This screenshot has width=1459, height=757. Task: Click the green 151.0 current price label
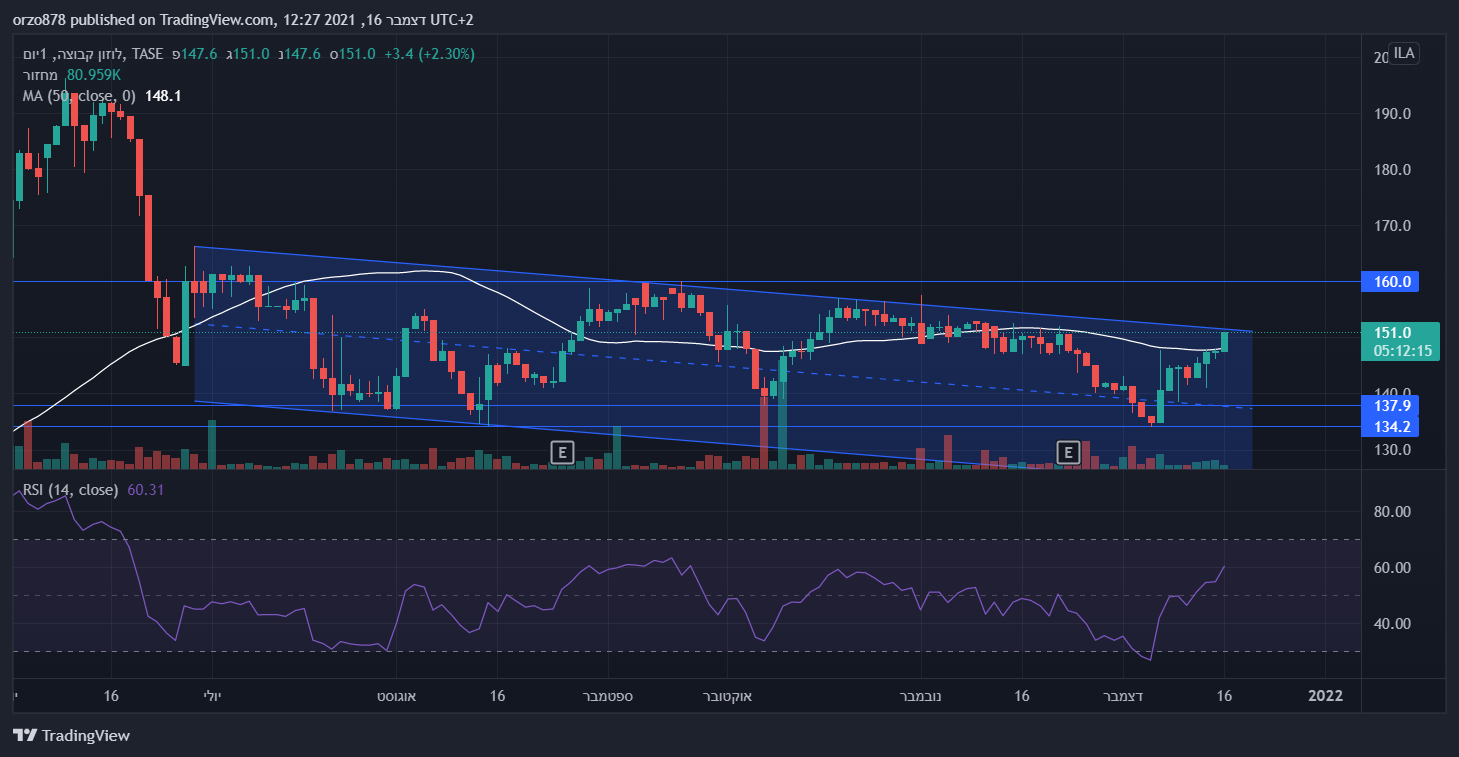pos(1400,341)
